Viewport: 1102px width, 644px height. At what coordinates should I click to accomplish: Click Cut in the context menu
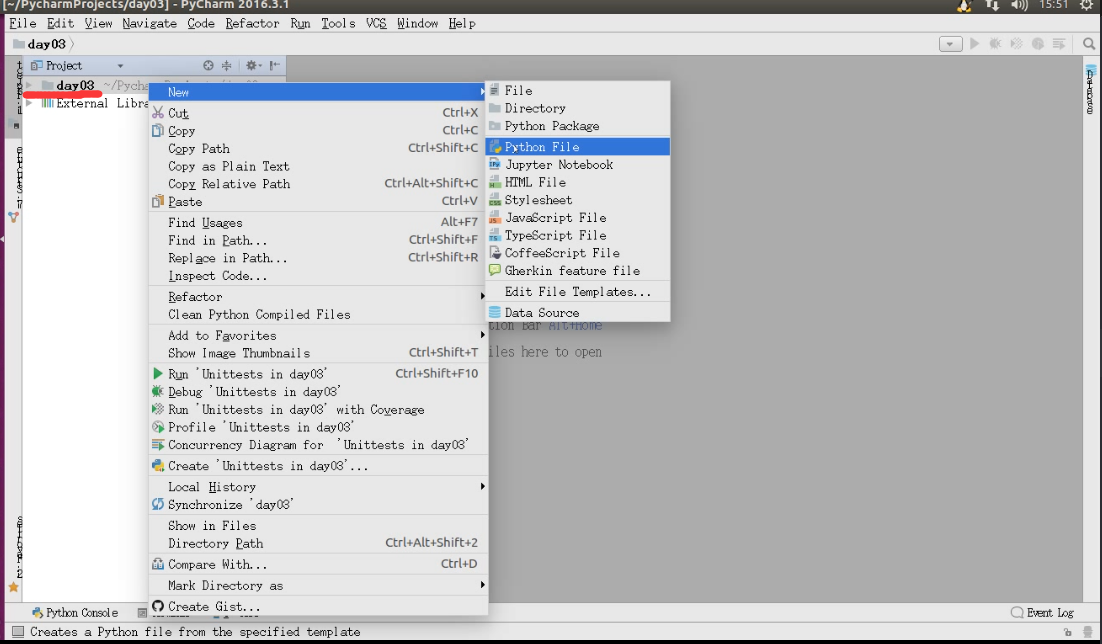coord(318,112)
